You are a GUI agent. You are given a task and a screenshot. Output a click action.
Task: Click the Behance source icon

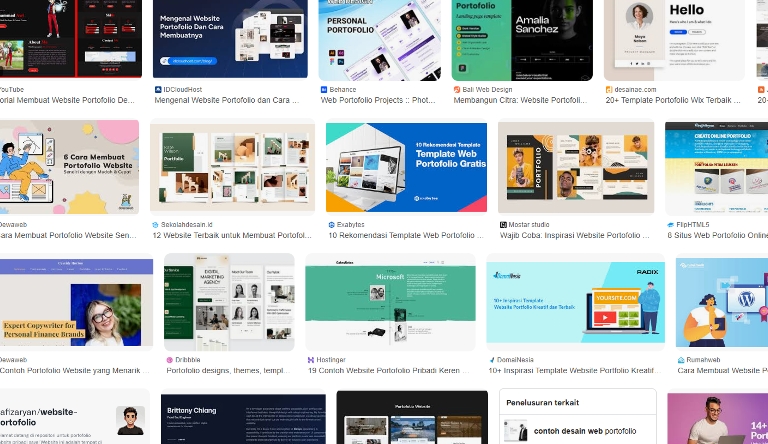[x=324, y=89]
